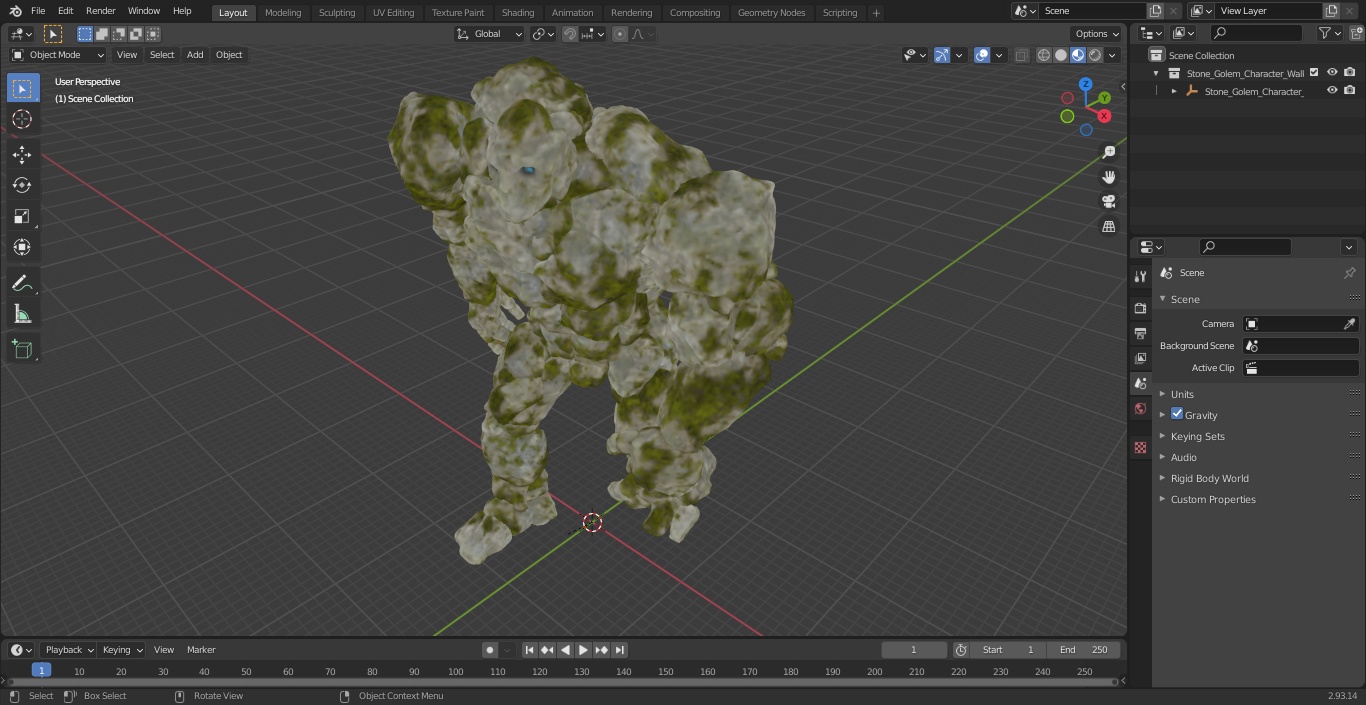This screenshot has height=705, width=1366.
Task: Open the Render properties tab
Action: point(1140,308)
